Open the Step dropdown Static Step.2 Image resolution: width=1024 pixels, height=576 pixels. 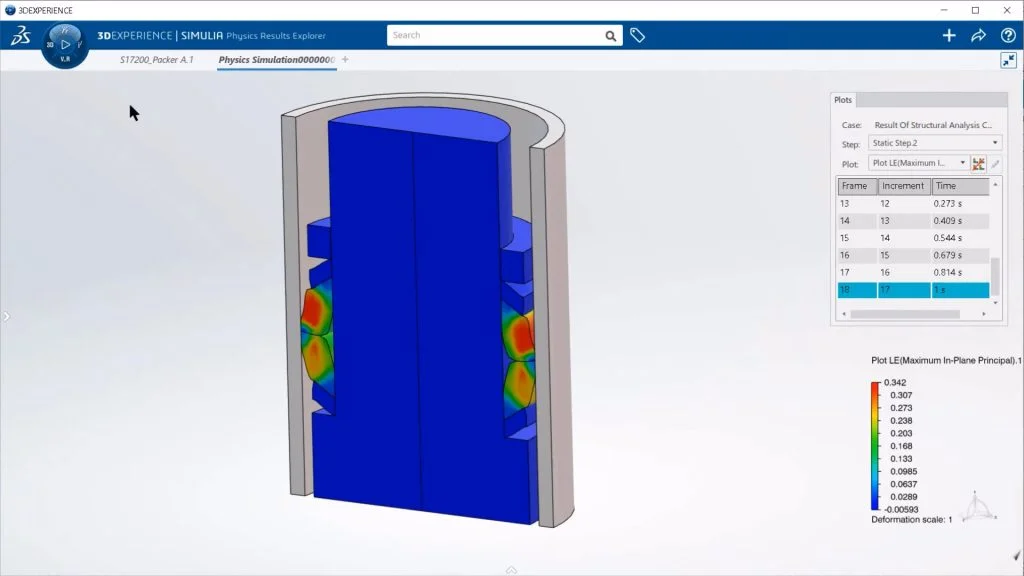935,143
